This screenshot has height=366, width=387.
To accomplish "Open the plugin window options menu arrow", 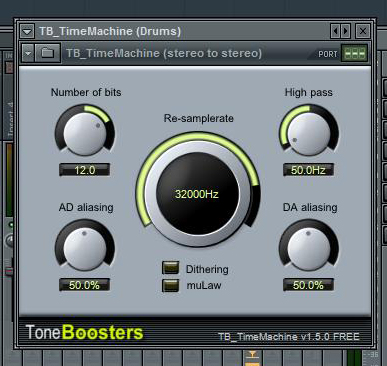I will [x=27, y=32].
